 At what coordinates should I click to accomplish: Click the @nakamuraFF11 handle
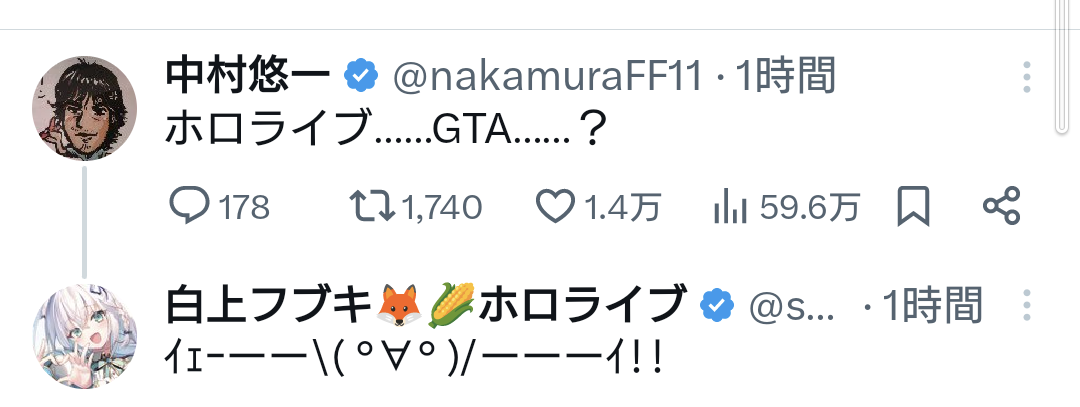coord(548,76)
